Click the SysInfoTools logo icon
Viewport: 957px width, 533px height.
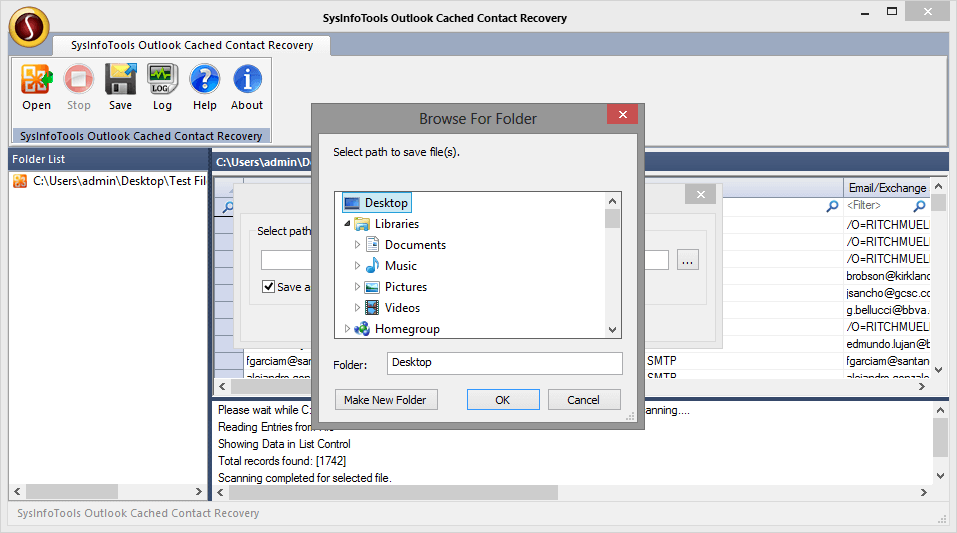click(29, 27)
